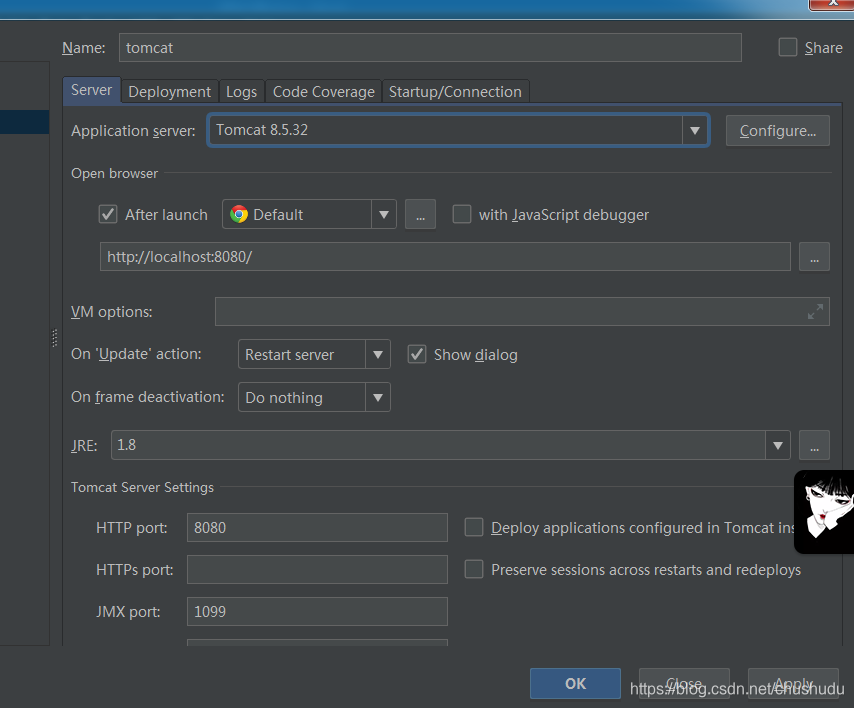Click the browse button next to JRE
The image size is (854, 708).
click(x=814, y=445)
